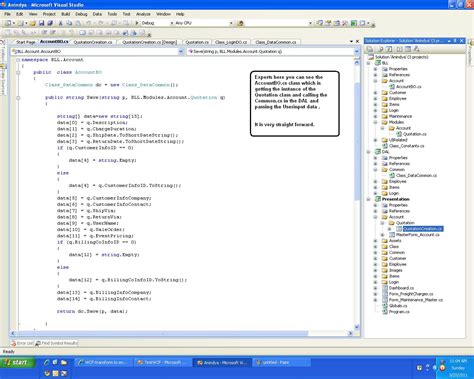Viewport: 474px width, 379px height.
Task: Switch to TestWCF taskbar button
Action: pyautogui.click(x=163, y=363)
